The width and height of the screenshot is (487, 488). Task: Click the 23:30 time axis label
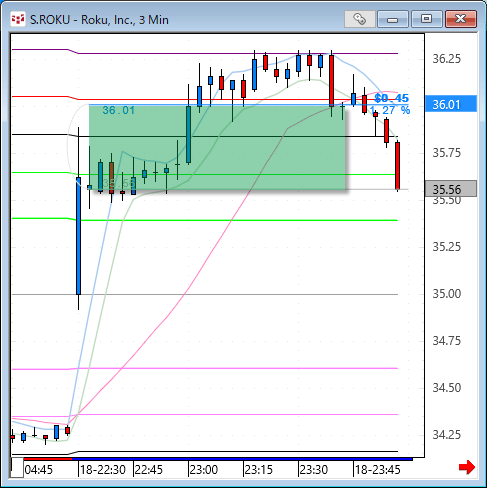point(314,470)
